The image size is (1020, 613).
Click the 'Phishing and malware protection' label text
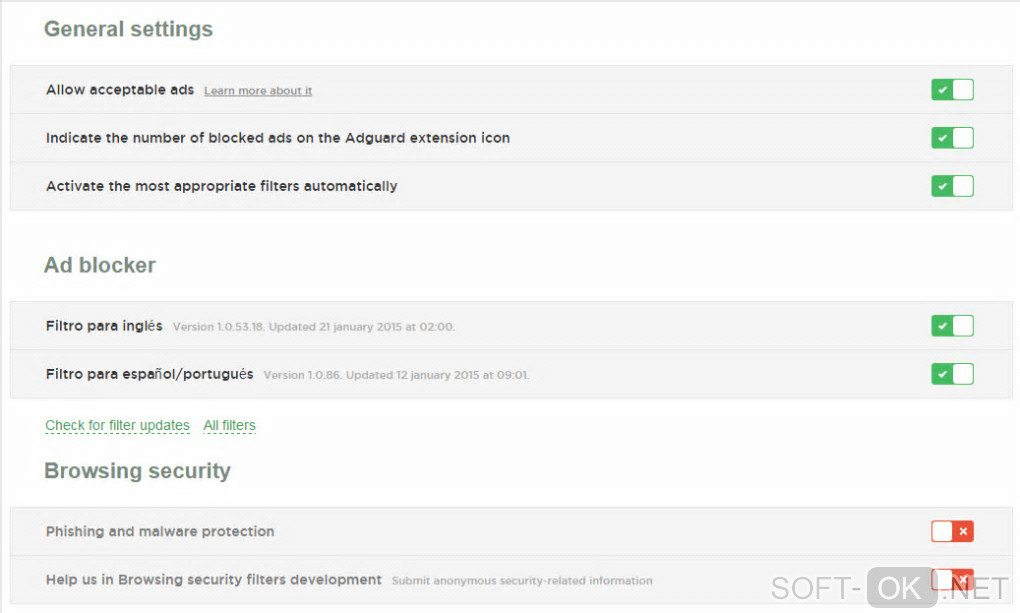click(160, 532)
